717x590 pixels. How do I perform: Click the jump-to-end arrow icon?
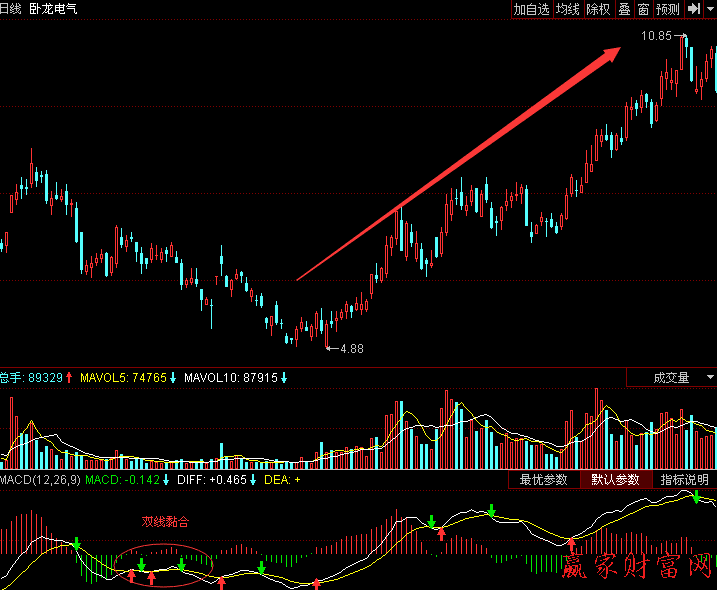693,9
